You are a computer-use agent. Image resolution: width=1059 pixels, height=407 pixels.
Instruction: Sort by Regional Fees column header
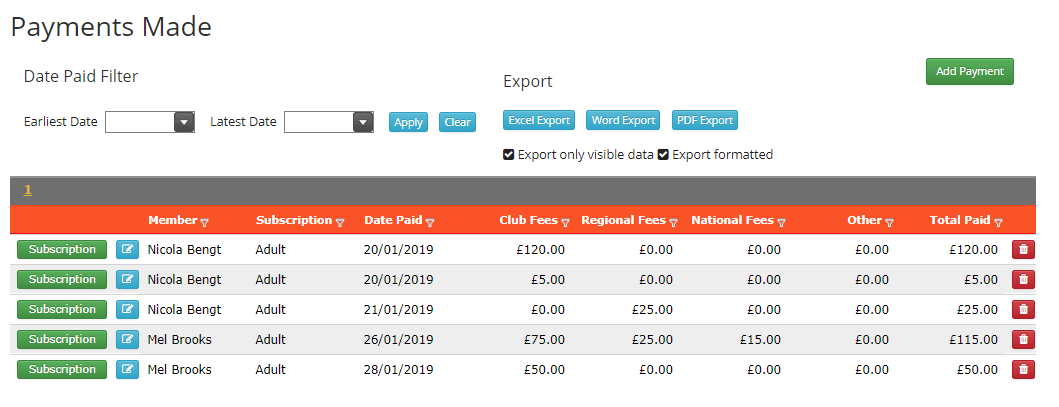click(x=623, y=220)
